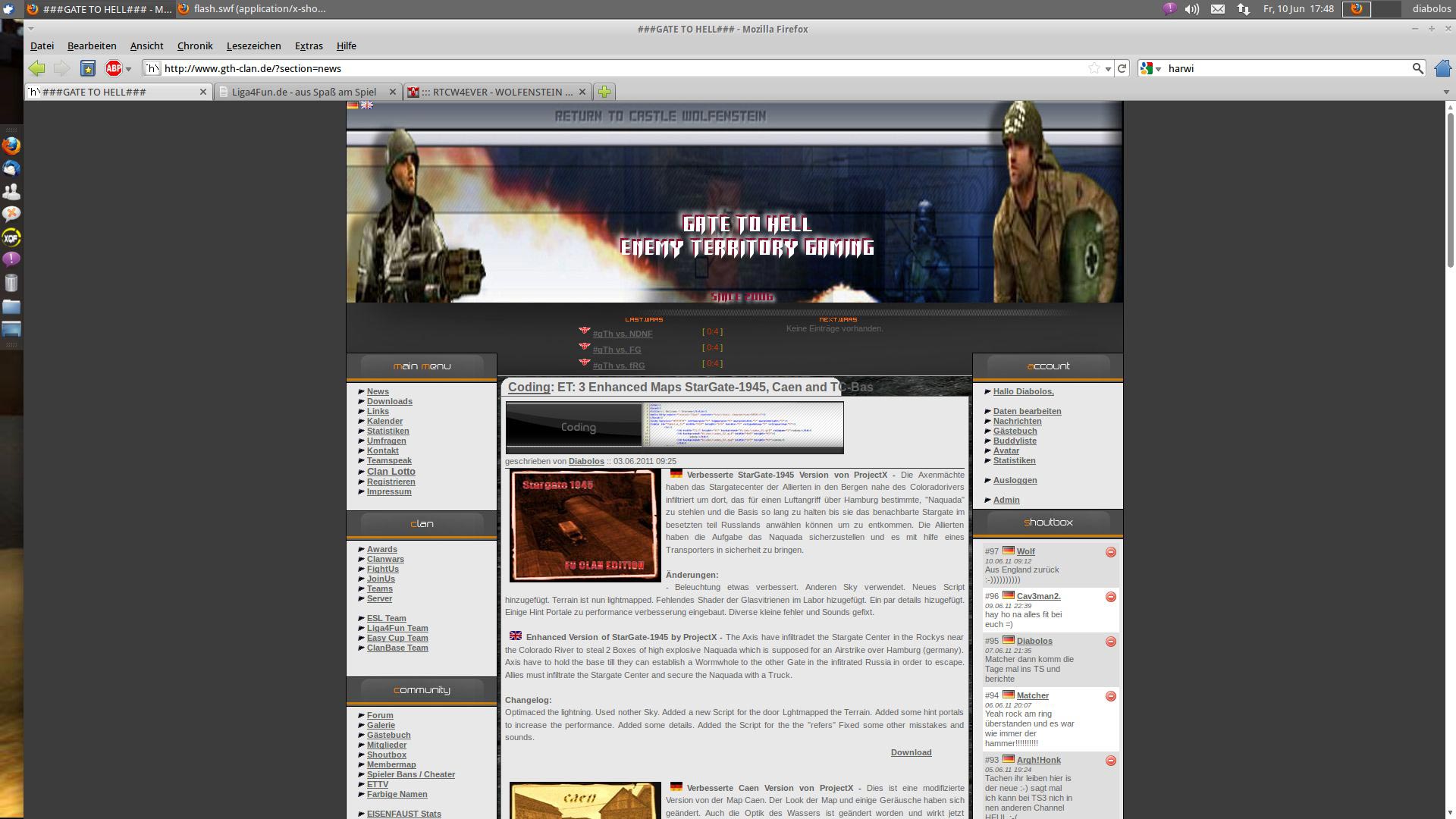Open the trash icon in the dock

tap(11, 283)
